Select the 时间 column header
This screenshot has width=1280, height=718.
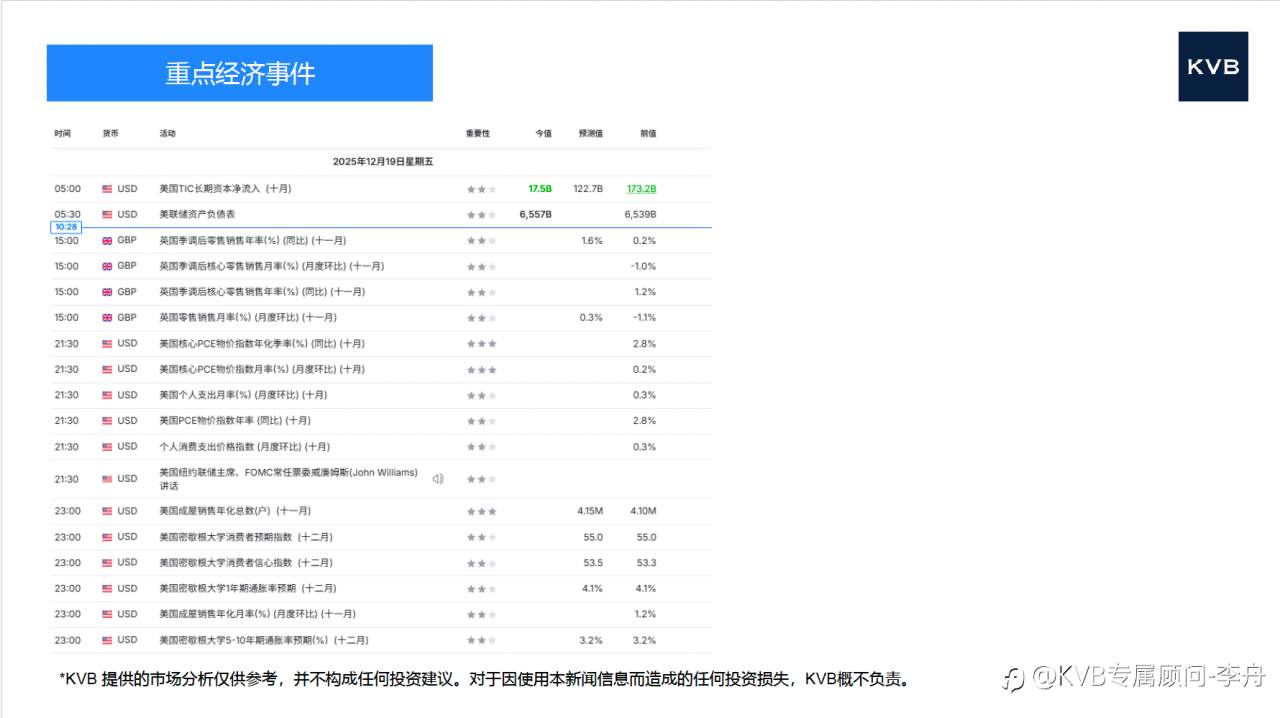(x=63, y=133)
